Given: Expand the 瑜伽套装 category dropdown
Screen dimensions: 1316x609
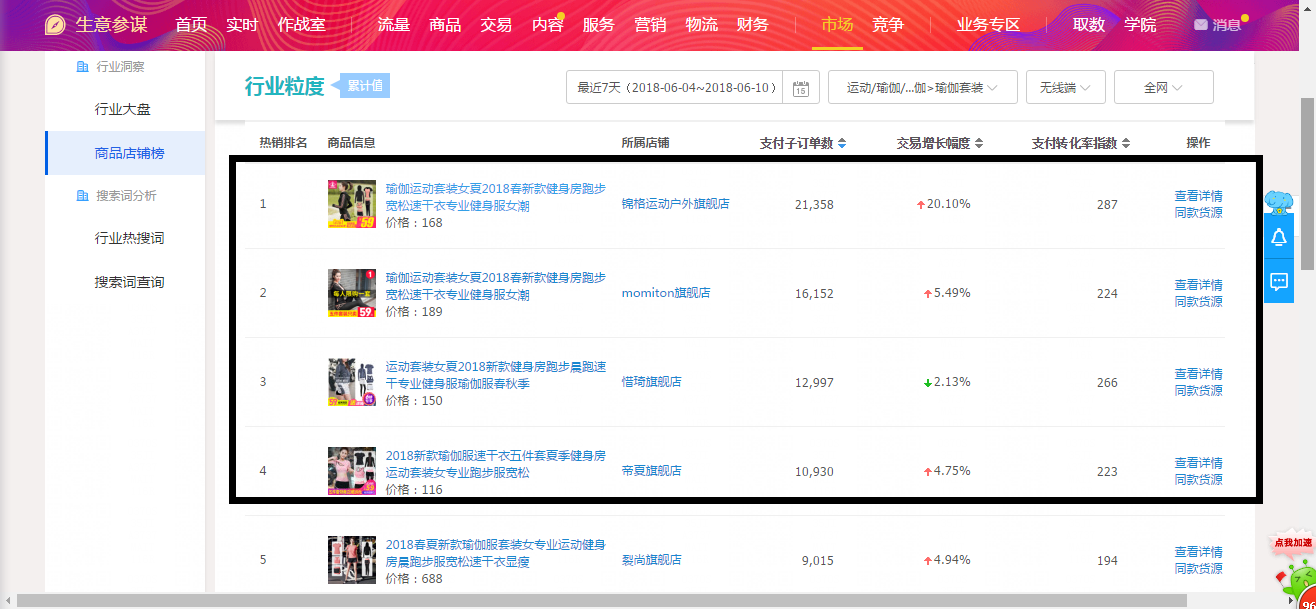Looking at the screenshot, I should 922,88.
